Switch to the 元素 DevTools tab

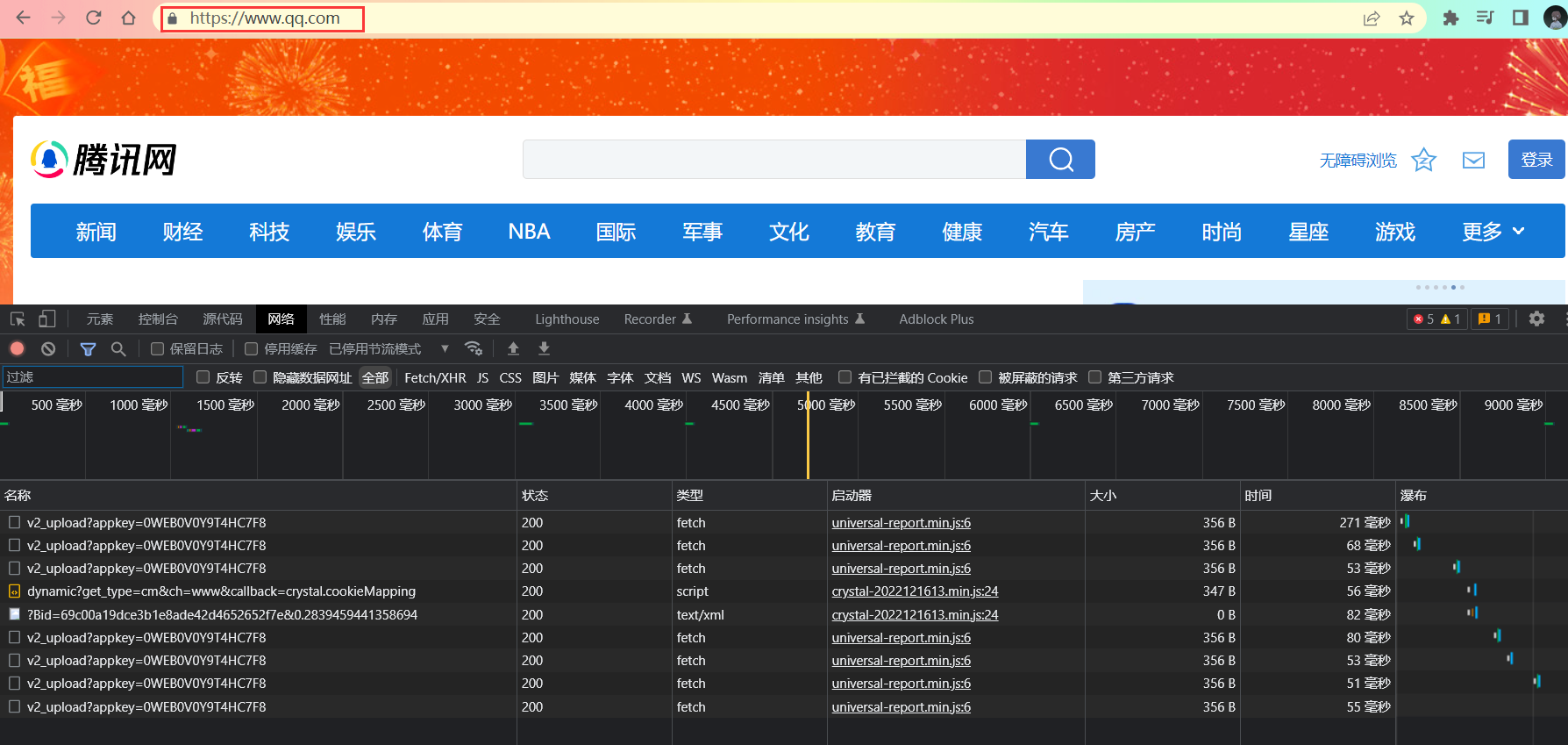pyautogui.click(x=100, y=319)
